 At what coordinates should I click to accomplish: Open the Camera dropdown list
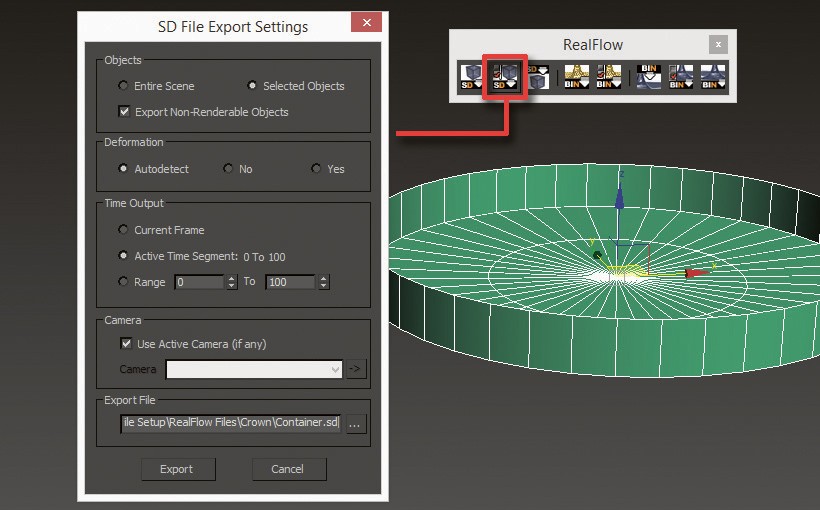click(x=254, y=369)
